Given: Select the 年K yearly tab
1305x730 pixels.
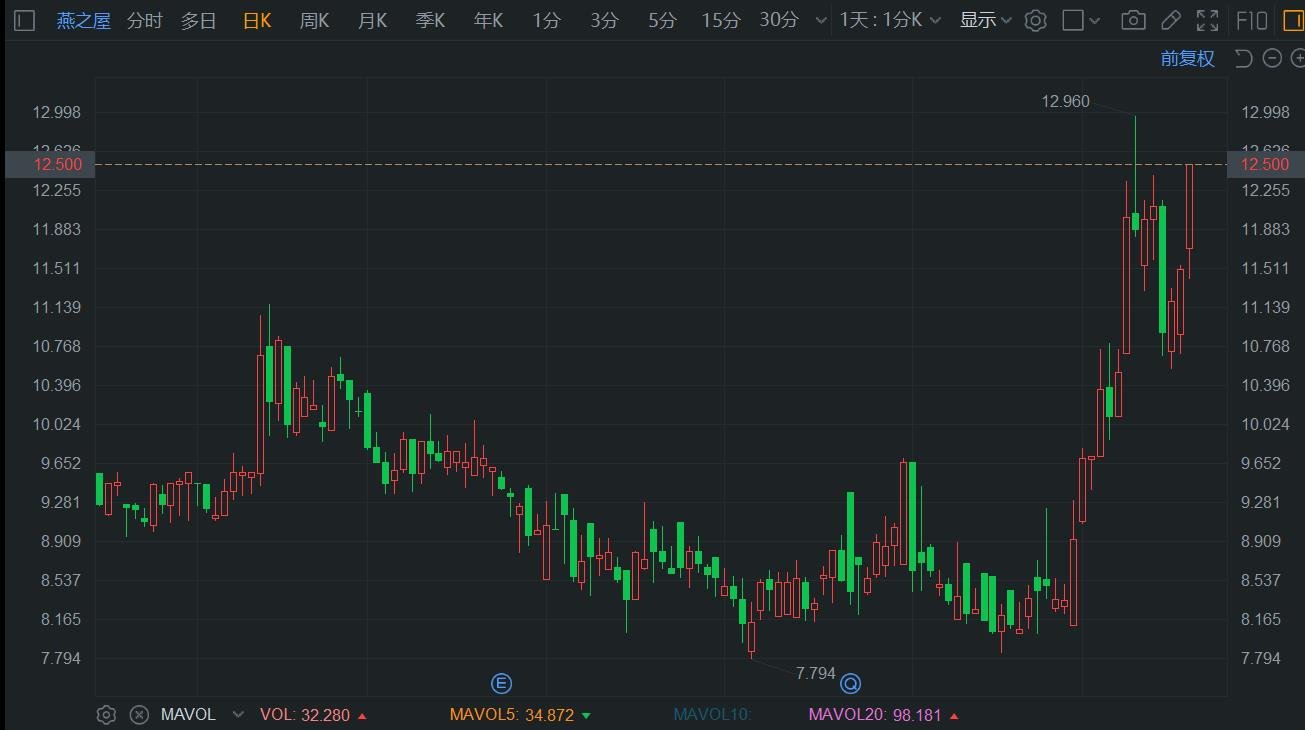Looking at the screenshot, I should pyautogui.click(x=488, y=20).
